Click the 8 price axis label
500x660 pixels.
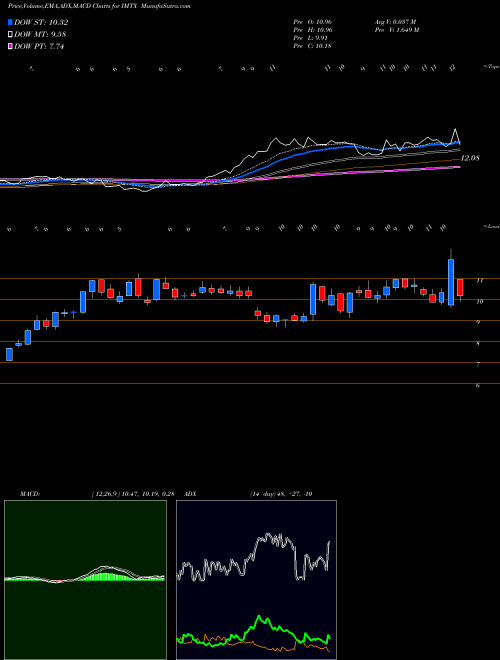click(478, 343)
